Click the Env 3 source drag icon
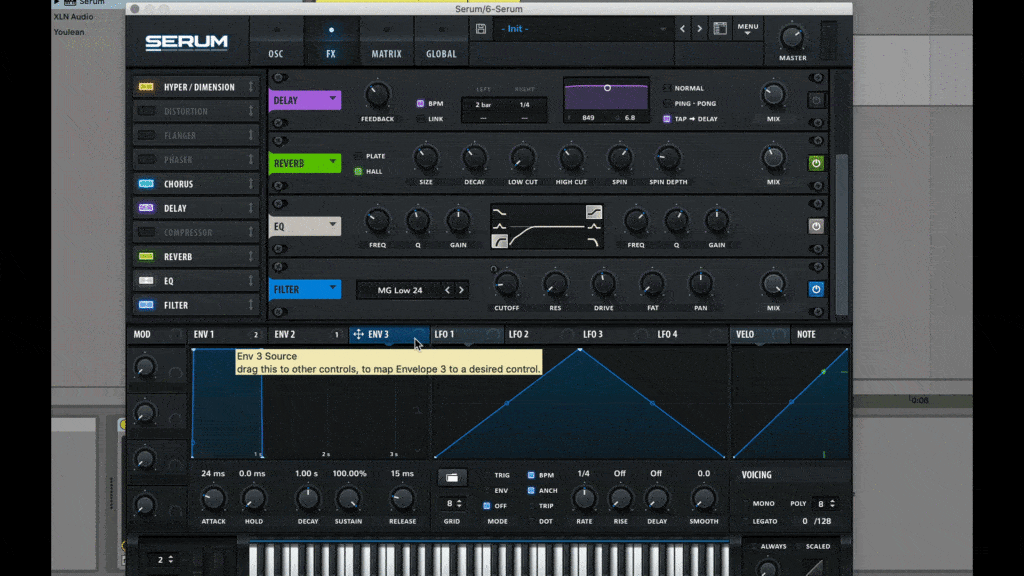 pyautogui.click(x=358, y=334)
